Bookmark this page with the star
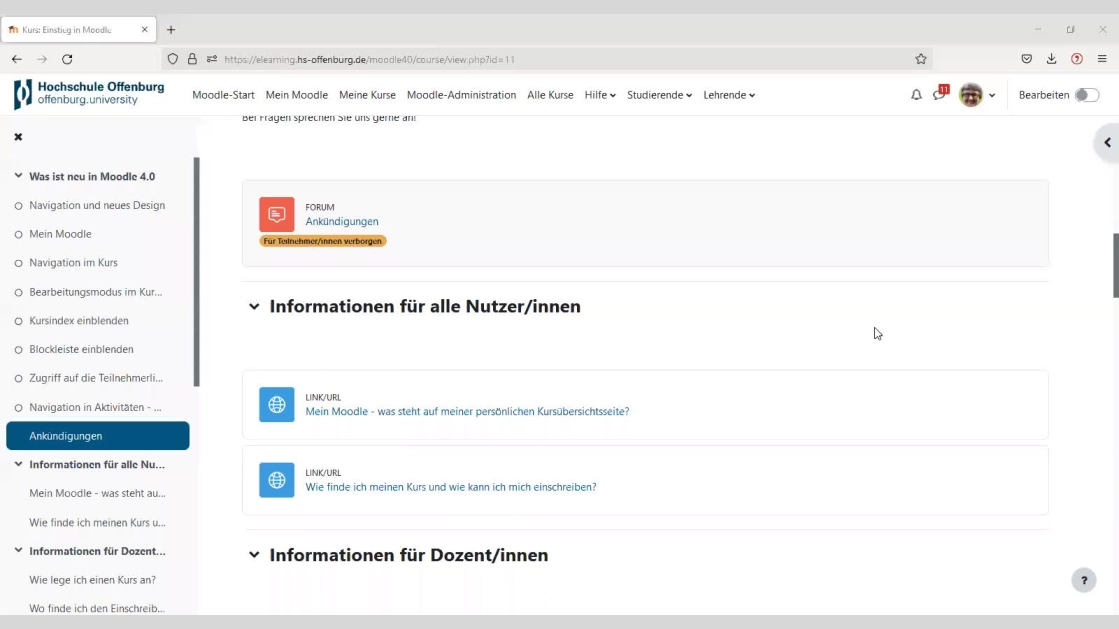The width and height of the screenshot is (1119, 629). (921, 59)
